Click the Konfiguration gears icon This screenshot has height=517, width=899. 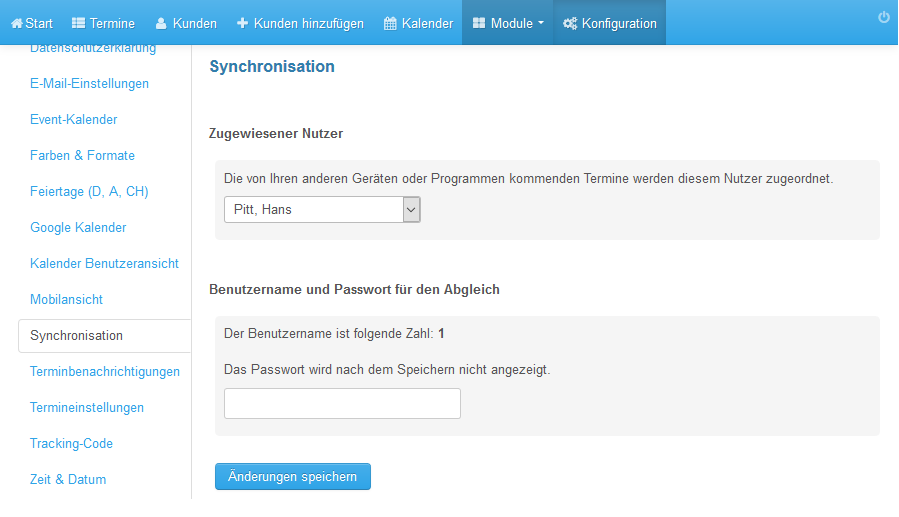pos(570,24)
